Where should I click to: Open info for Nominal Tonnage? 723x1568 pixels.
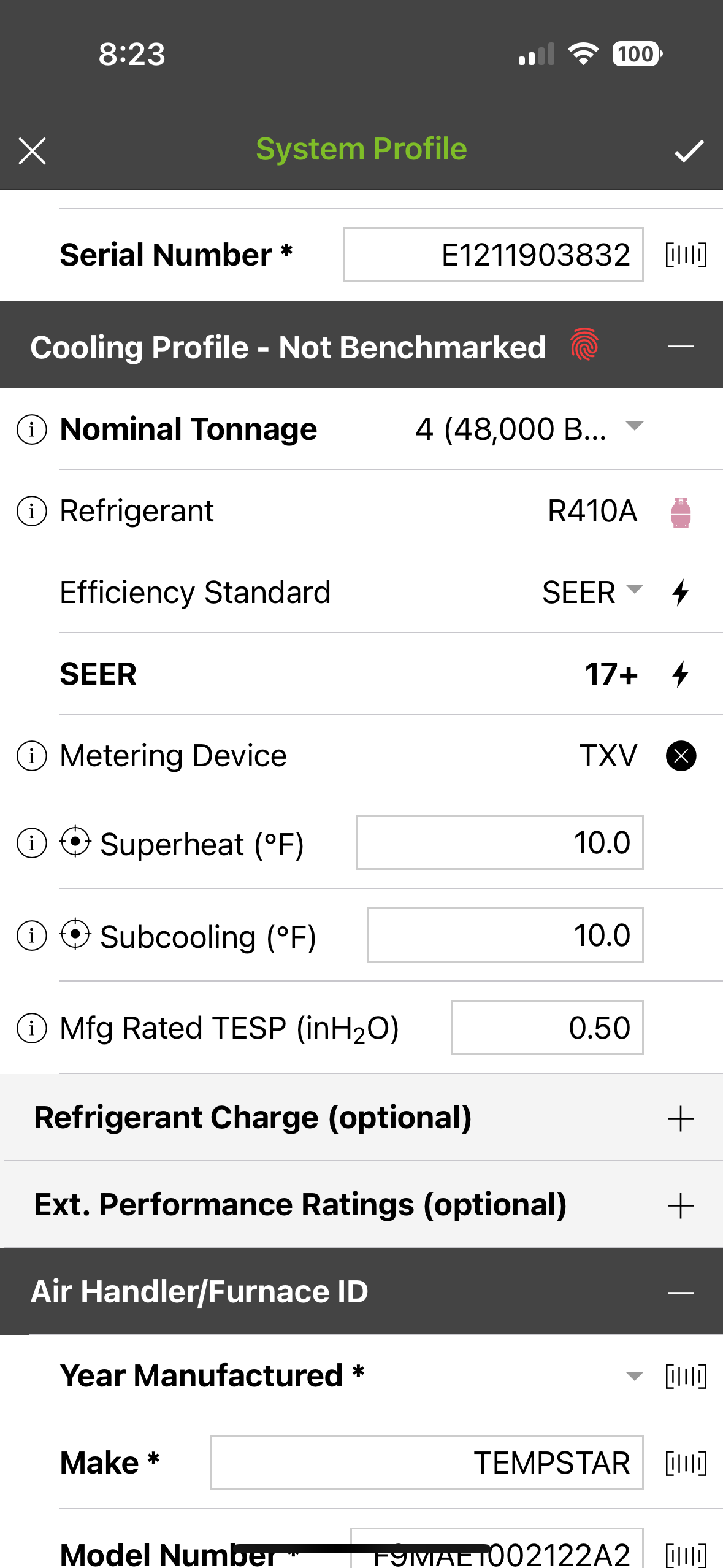32,429
